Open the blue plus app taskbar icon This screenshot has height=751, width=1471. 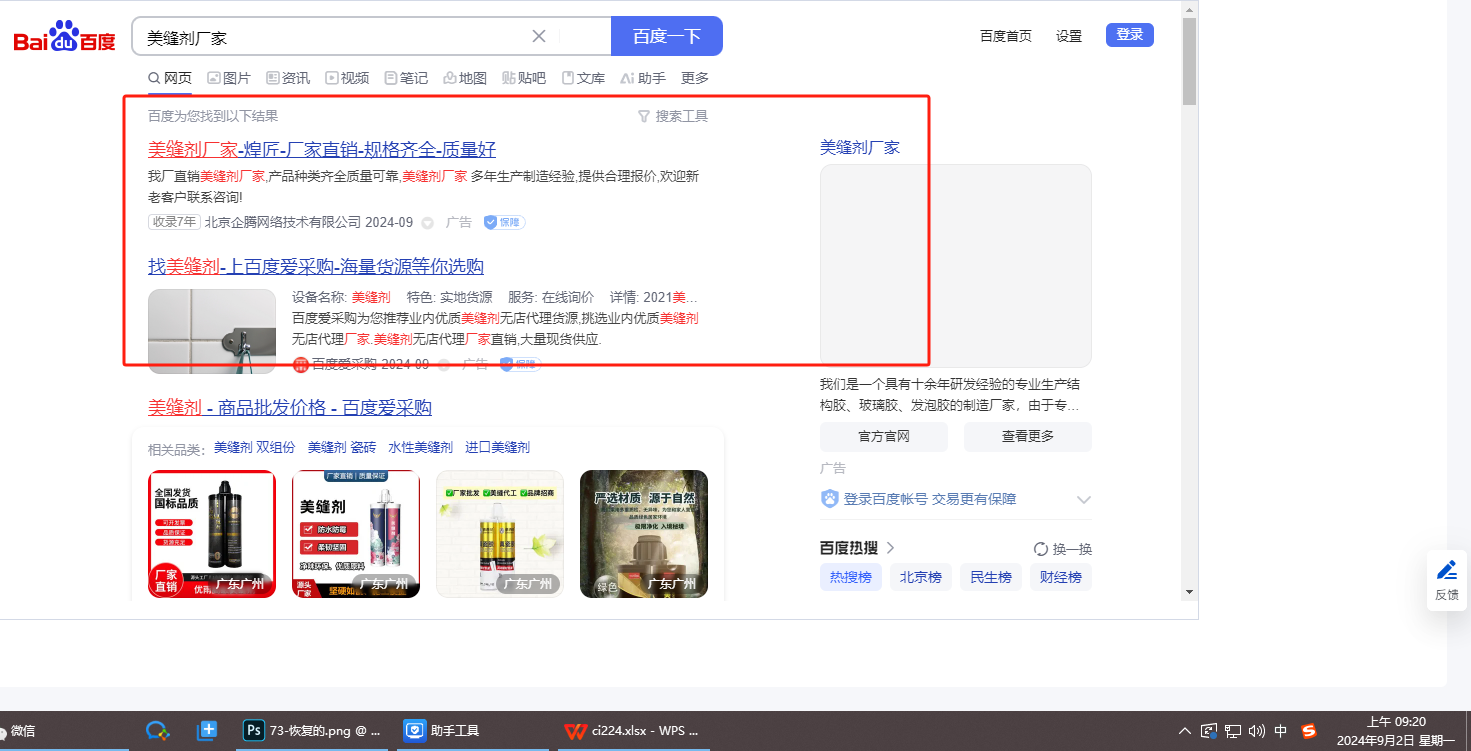pos(207,731)
